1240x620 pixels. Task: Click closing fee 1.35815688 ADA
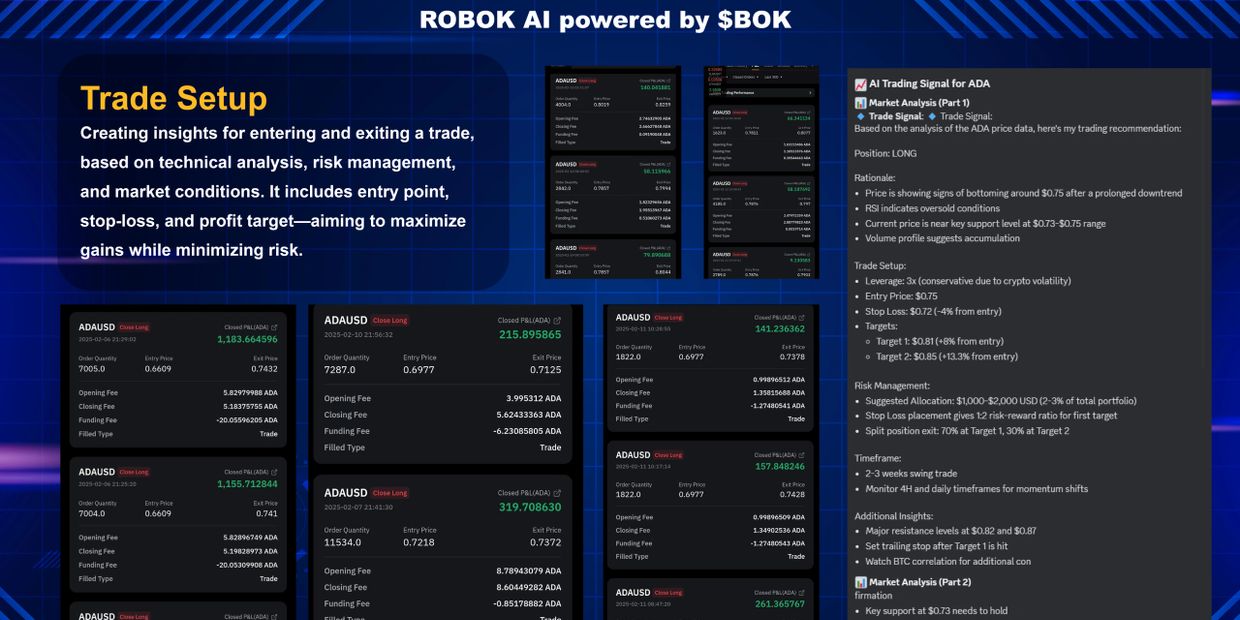(x=778, y=393)
